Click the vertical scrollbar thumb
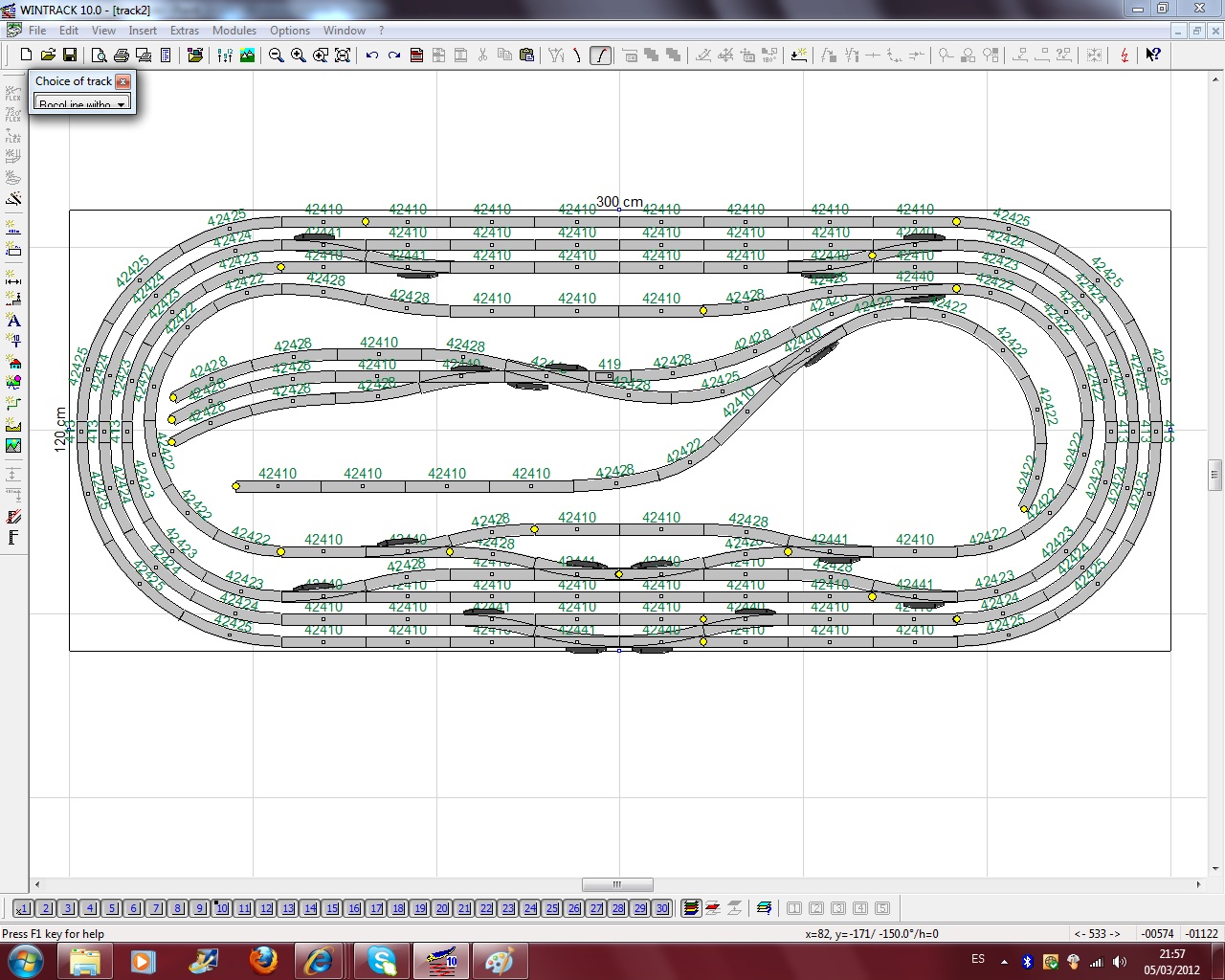The image size is (1225, 980). click(x=1215, y=474)
